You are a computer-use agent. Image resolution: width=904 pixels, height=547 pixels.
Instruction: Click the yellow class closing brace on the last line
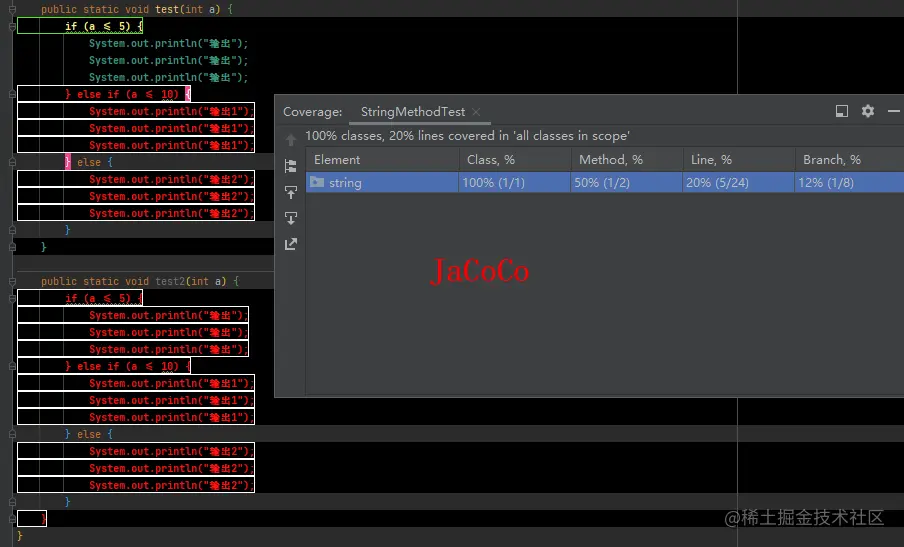tap(20, 536)
